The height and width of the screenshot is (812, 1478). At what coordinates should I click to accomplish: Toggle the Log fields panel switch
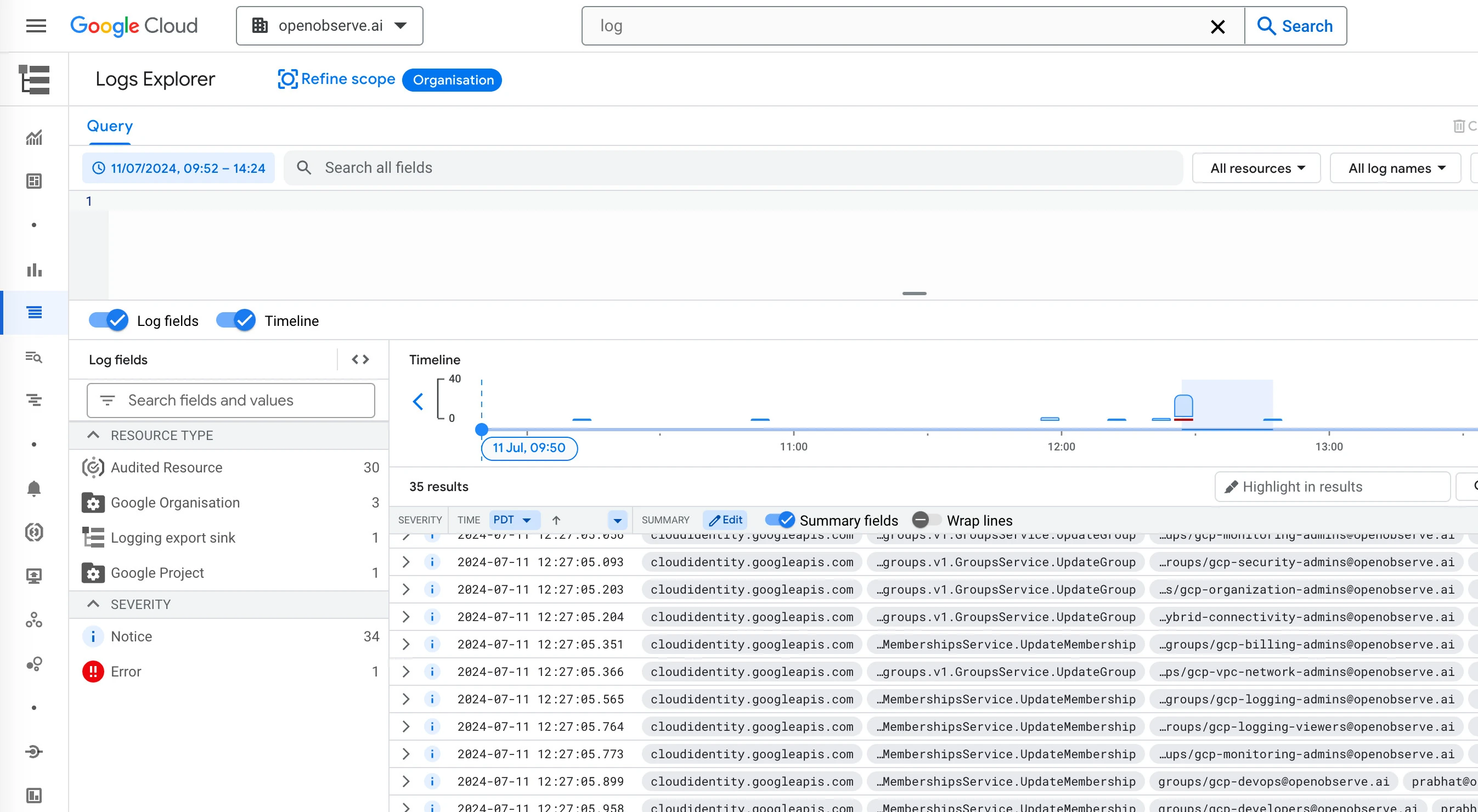point(108,320)
